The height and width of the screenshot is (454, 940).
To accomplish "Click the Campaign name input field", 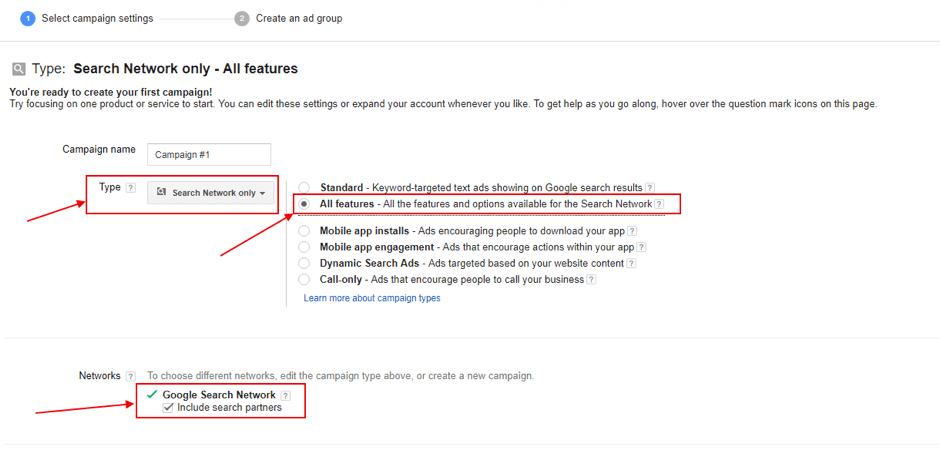I will [x=209, y=154].
